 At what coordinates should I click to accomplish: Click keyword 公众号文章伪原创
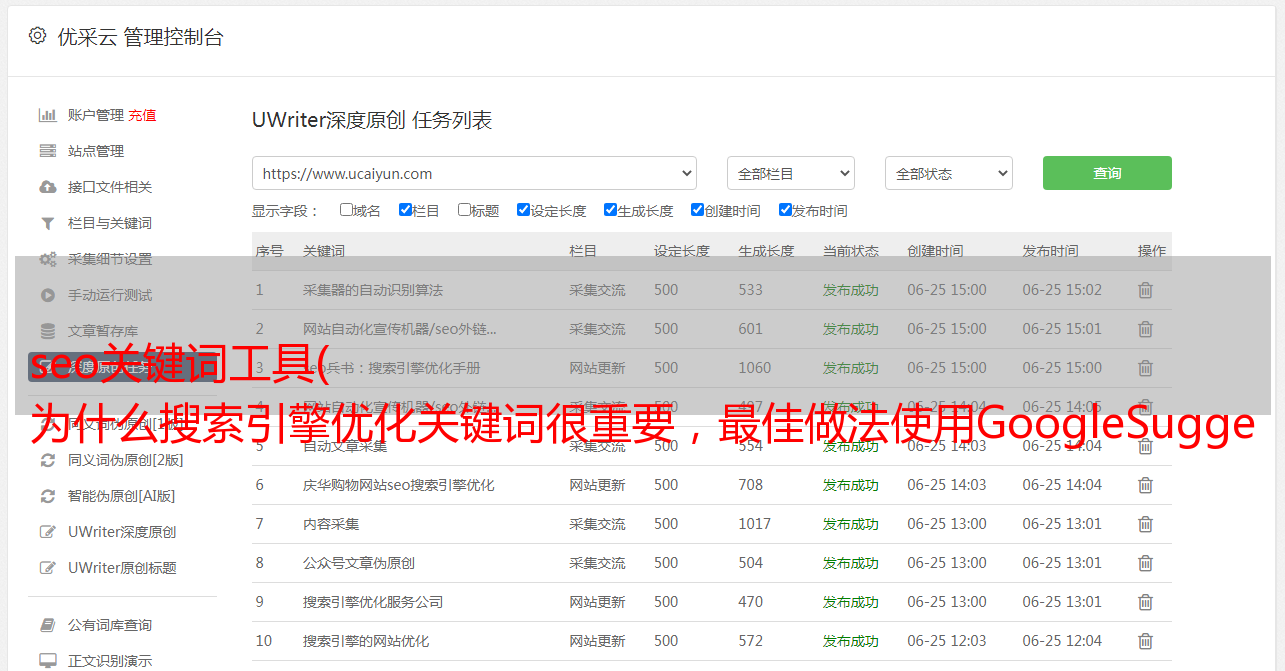(x=359, y=563)
